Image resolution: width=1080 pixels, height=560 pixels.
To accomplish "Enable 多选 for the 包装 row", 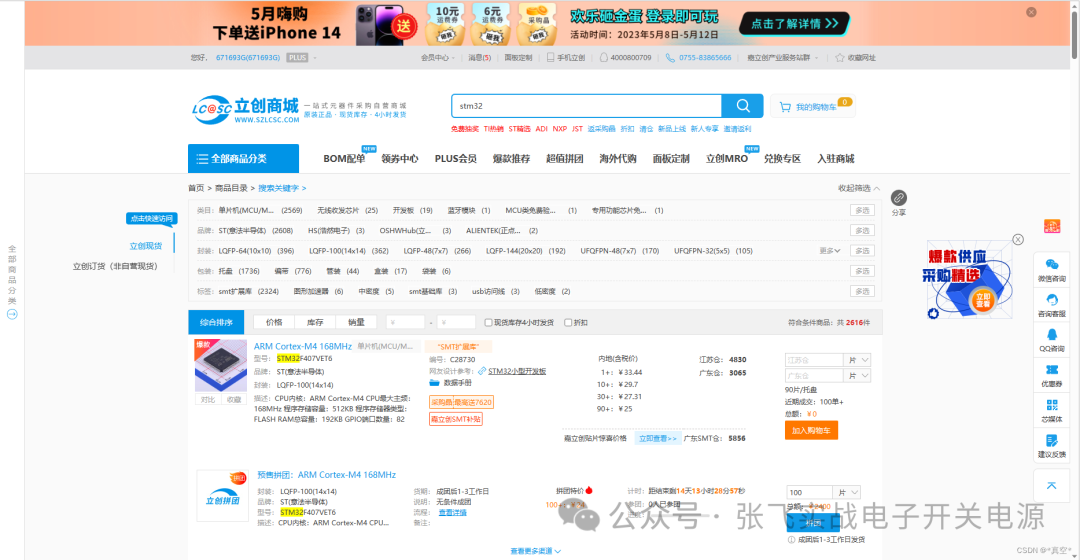I will click(862, 271).
